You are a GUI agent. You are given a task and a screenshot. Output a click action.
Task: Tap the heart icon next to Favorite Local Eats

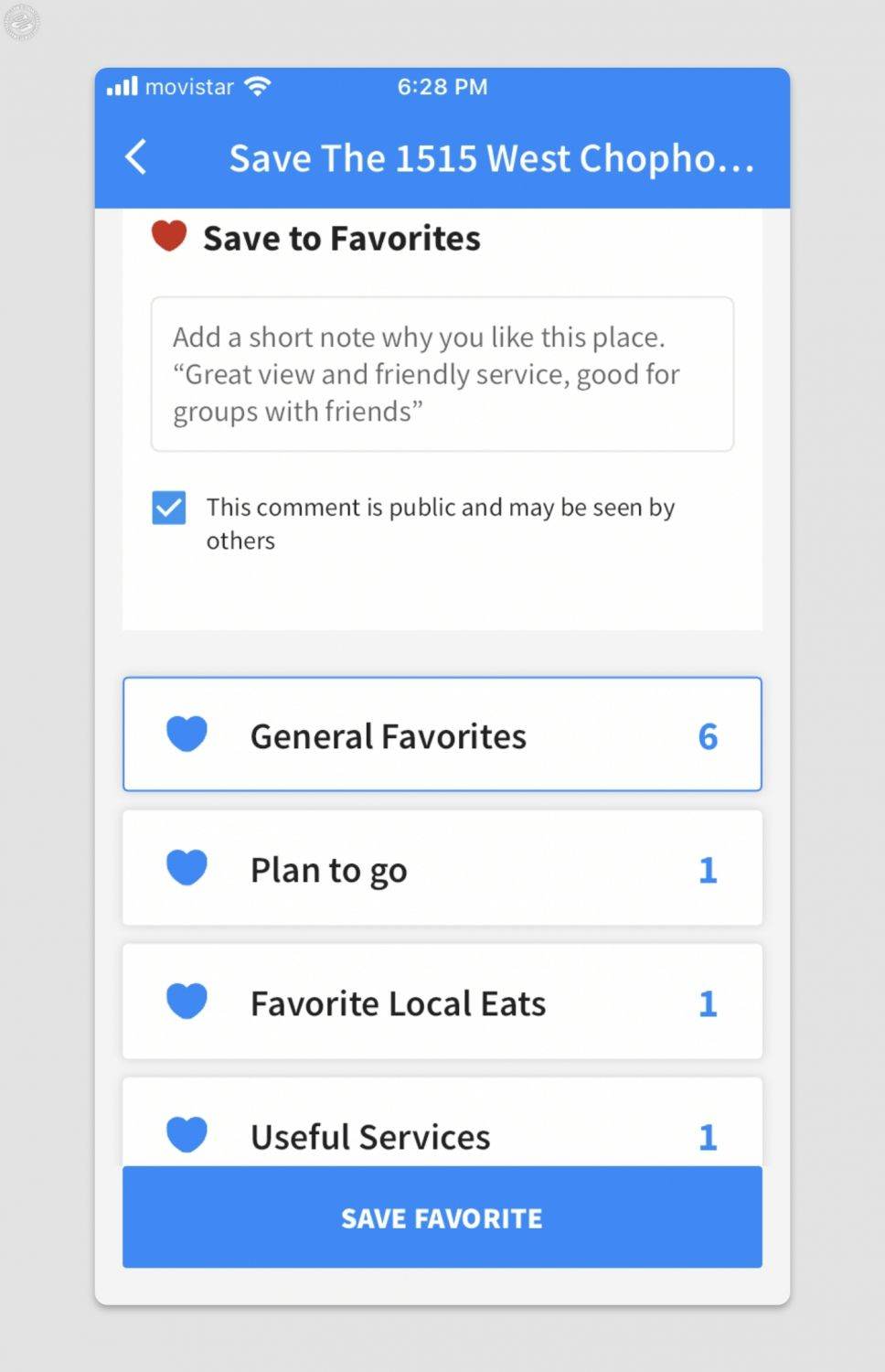click(x=186, y=1001)
